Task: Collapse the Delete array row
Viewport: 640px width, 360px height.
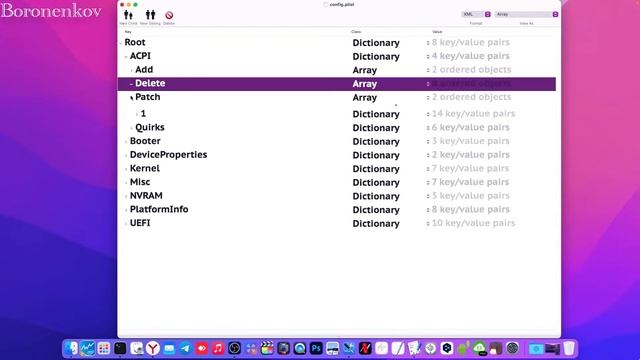Action: 131,84
